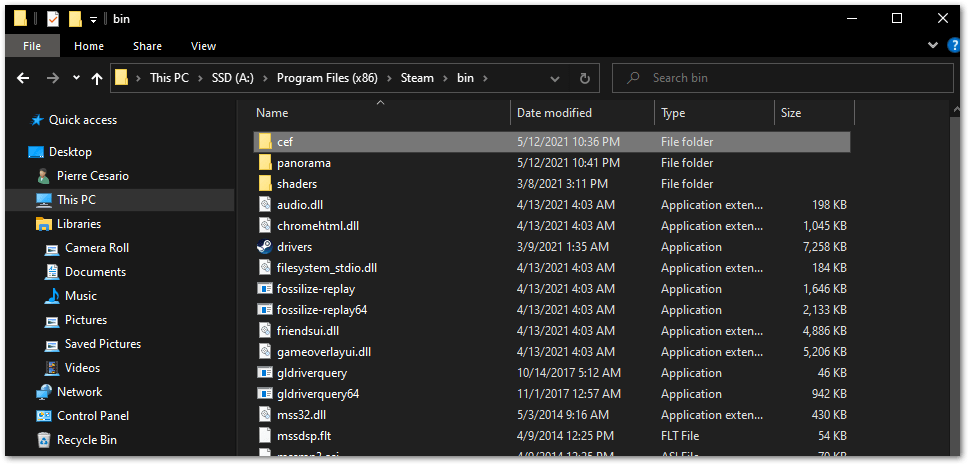Click the Properties icon in title bar
This screenshot has width=969, height=465.
[53, 19]
